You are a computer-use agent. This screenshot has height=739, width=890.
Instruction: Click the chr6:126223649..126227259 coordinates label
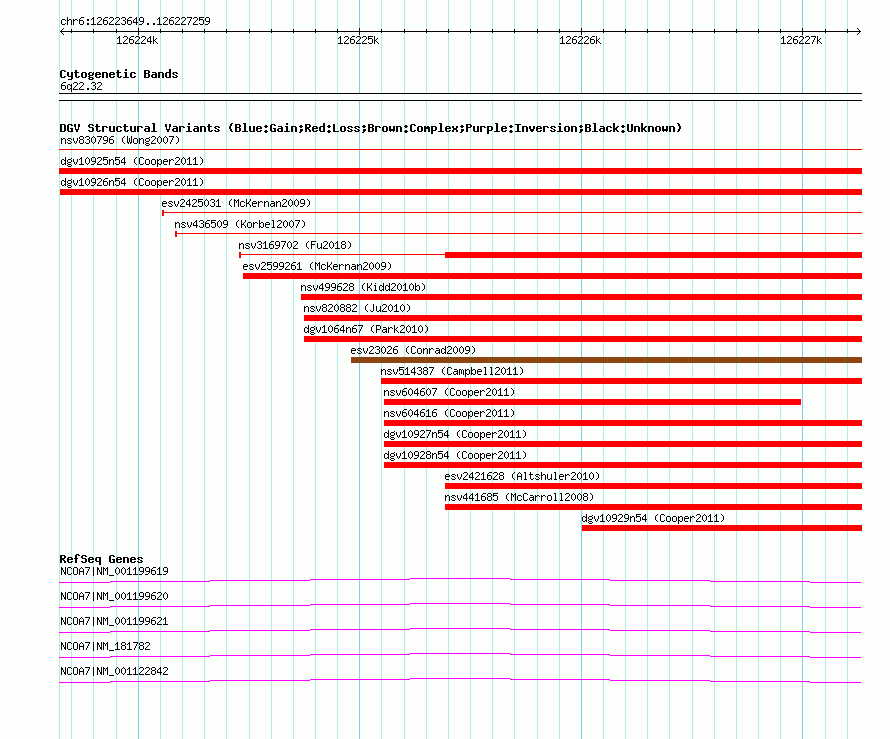pyautogui.click(x=135, y=21)
